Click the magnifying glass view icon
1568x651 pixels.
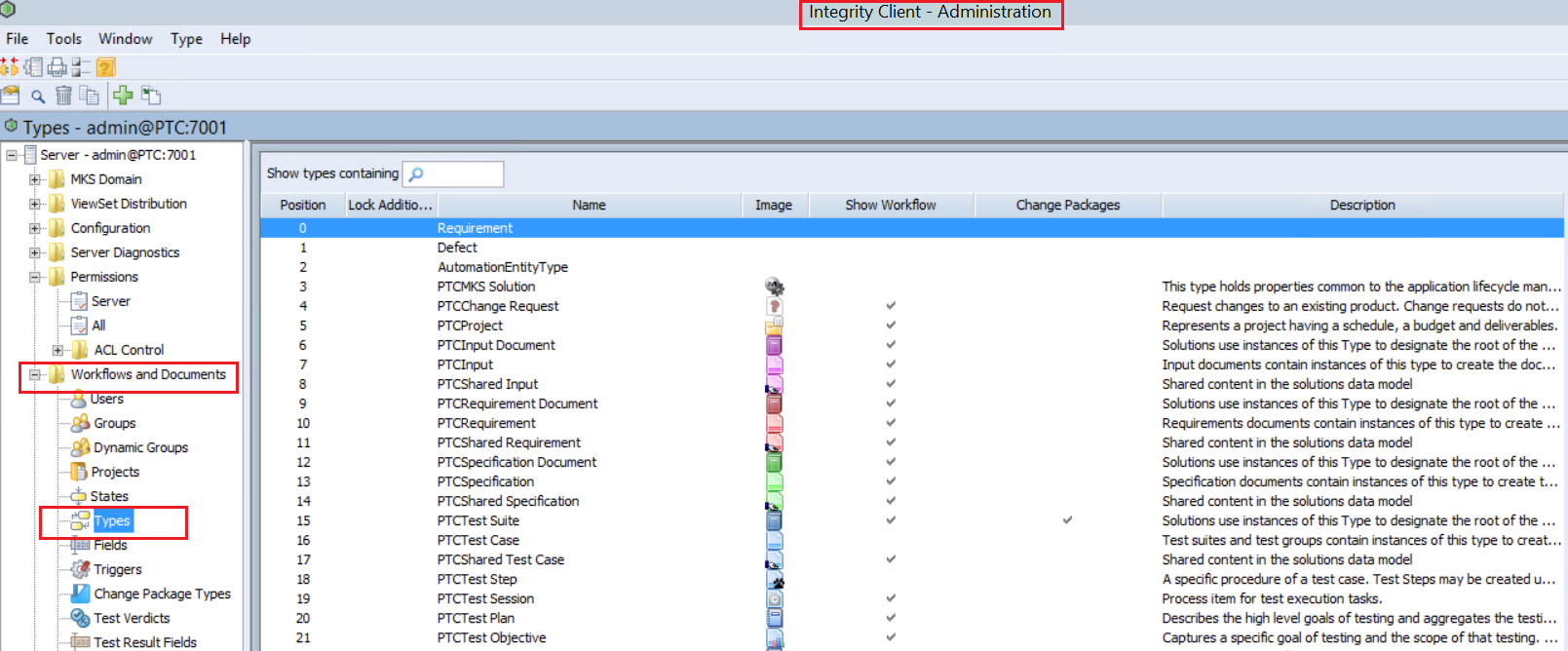38,96
